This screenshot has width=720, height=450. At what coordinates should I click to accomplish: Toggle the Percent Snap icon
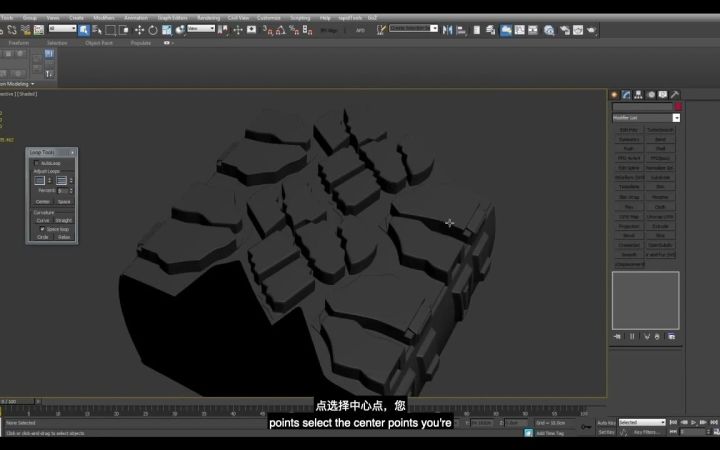[294, 30]
